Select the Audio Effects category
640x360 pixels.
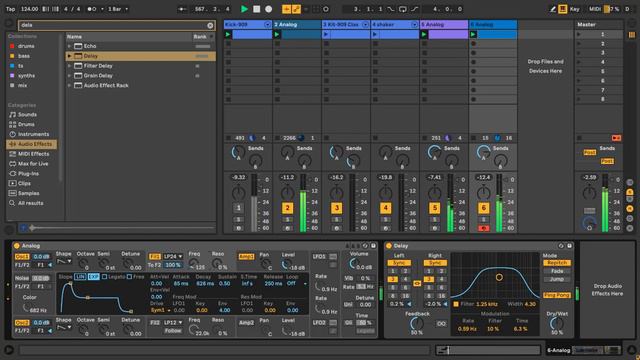point(31,144)
